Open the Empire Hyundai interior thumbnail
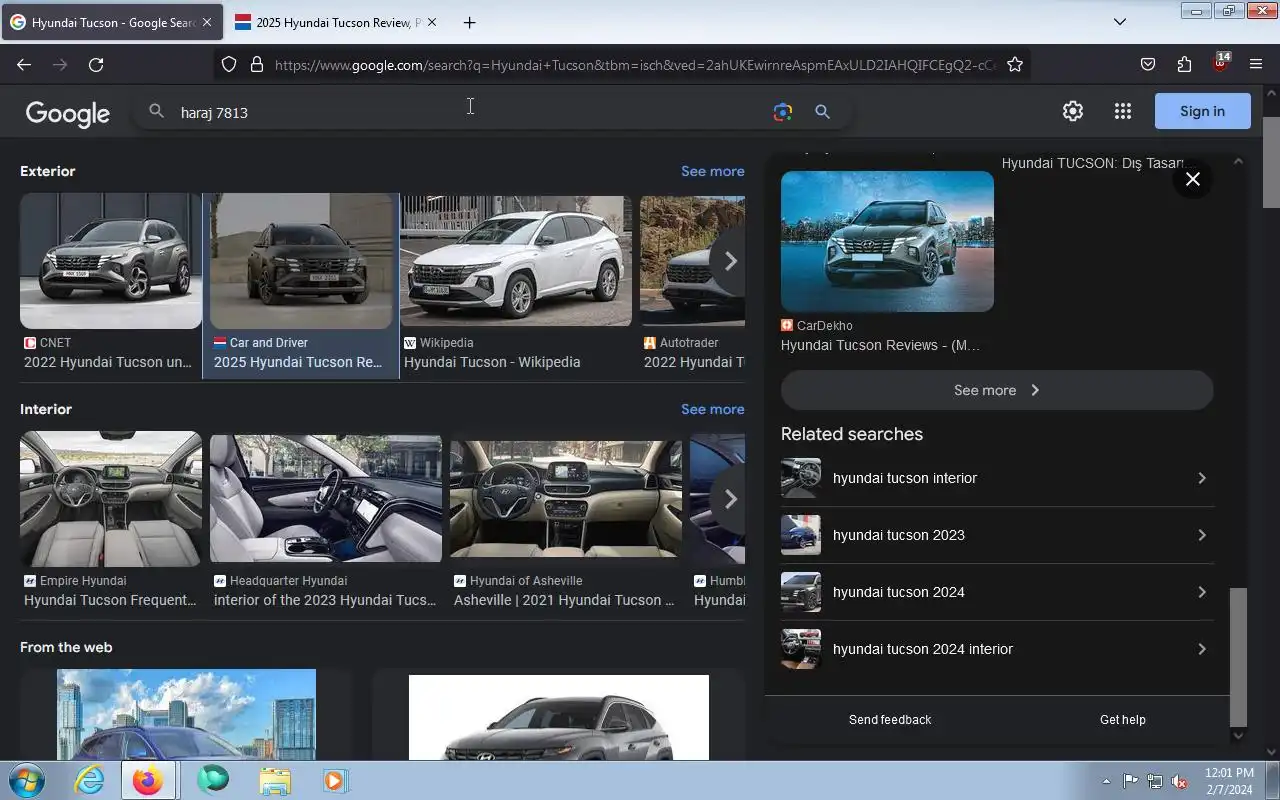1280x800 pixels. click(x=111, y=499)
